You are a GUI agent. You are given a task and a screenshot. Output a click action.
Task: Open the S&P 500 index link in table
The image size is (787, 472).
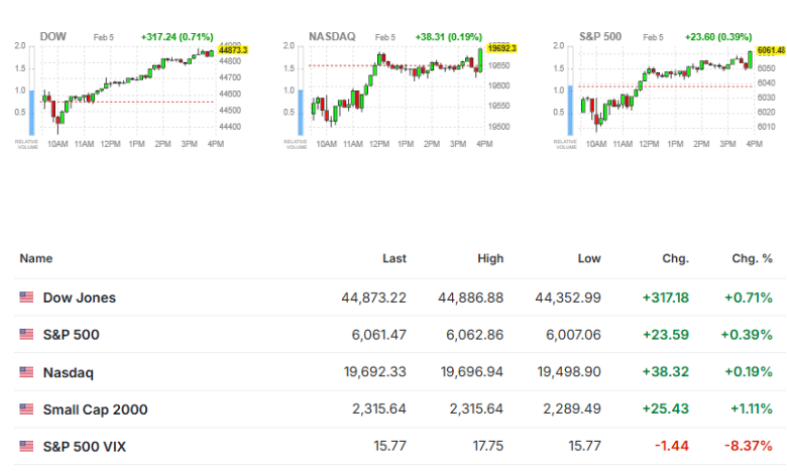[x=71, y=335]
